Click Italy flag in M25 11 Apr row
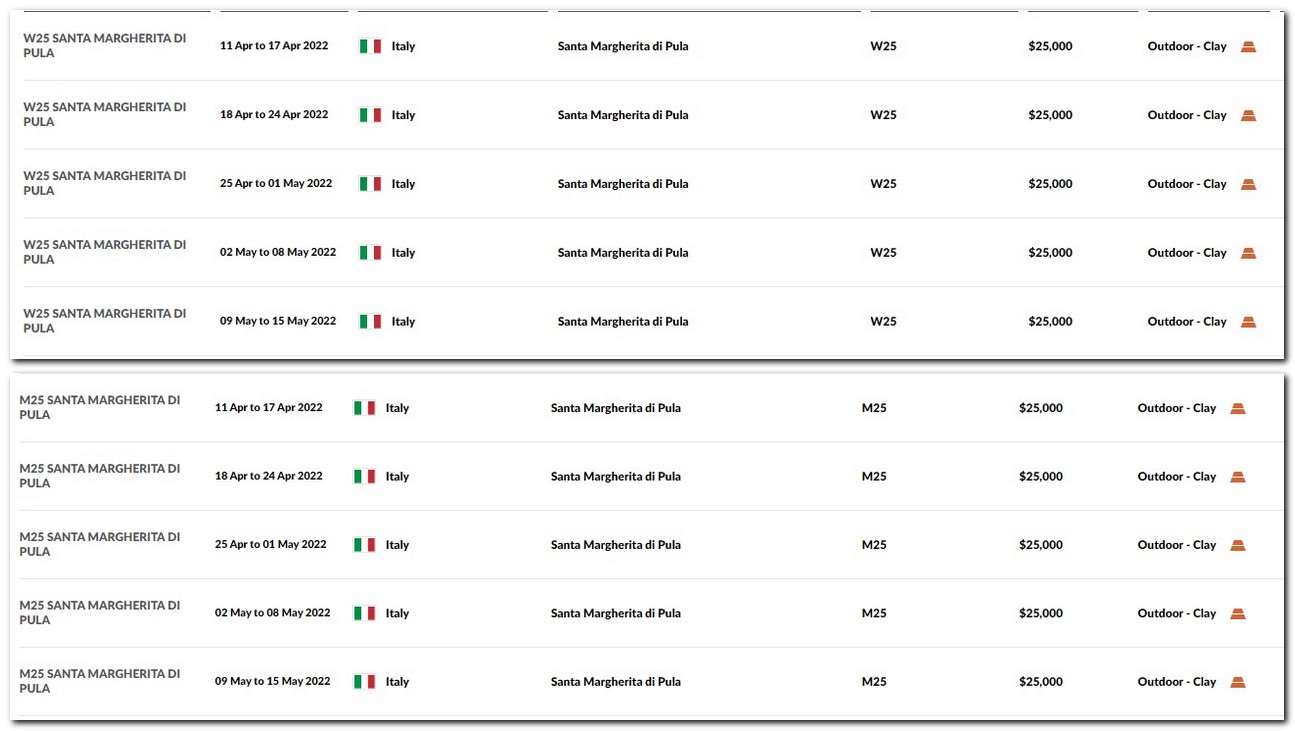This screenshot has width=1295, height=731. click(x=364, y=408)
